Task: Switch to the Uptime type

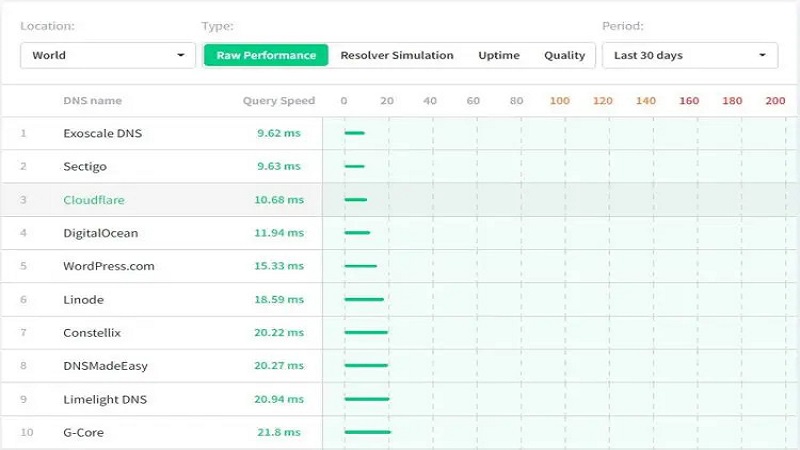Action: [x=498, y=56]
